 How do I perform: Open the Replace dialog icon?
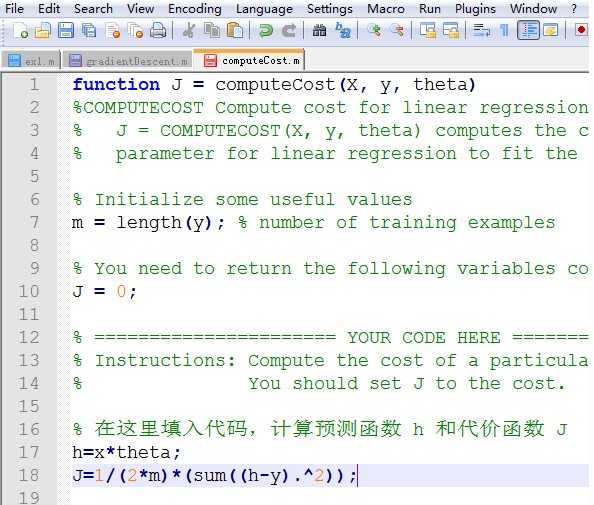point(343,30)
